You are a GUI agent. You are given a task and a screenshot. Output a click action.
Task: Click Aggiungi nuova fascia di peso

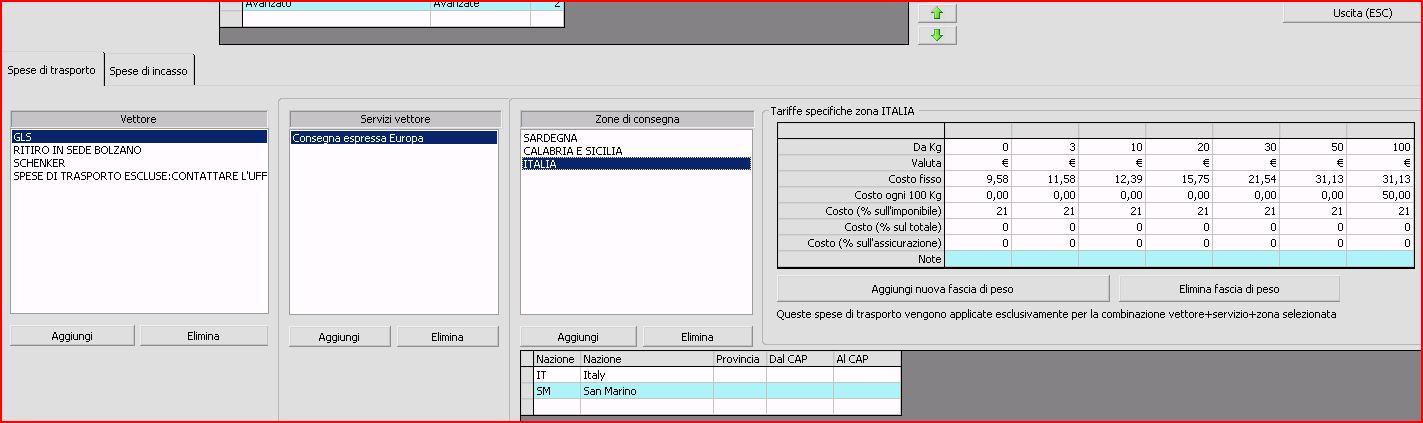point(943,289)
